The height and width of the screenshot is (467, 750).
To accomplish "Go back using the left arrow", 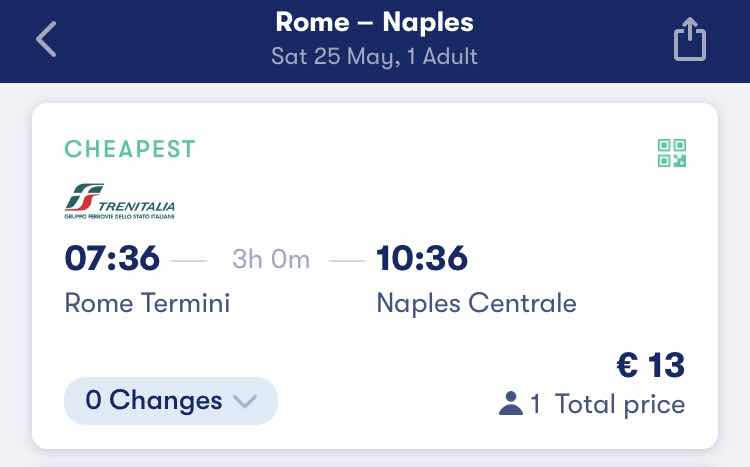I will coord(46,39).
